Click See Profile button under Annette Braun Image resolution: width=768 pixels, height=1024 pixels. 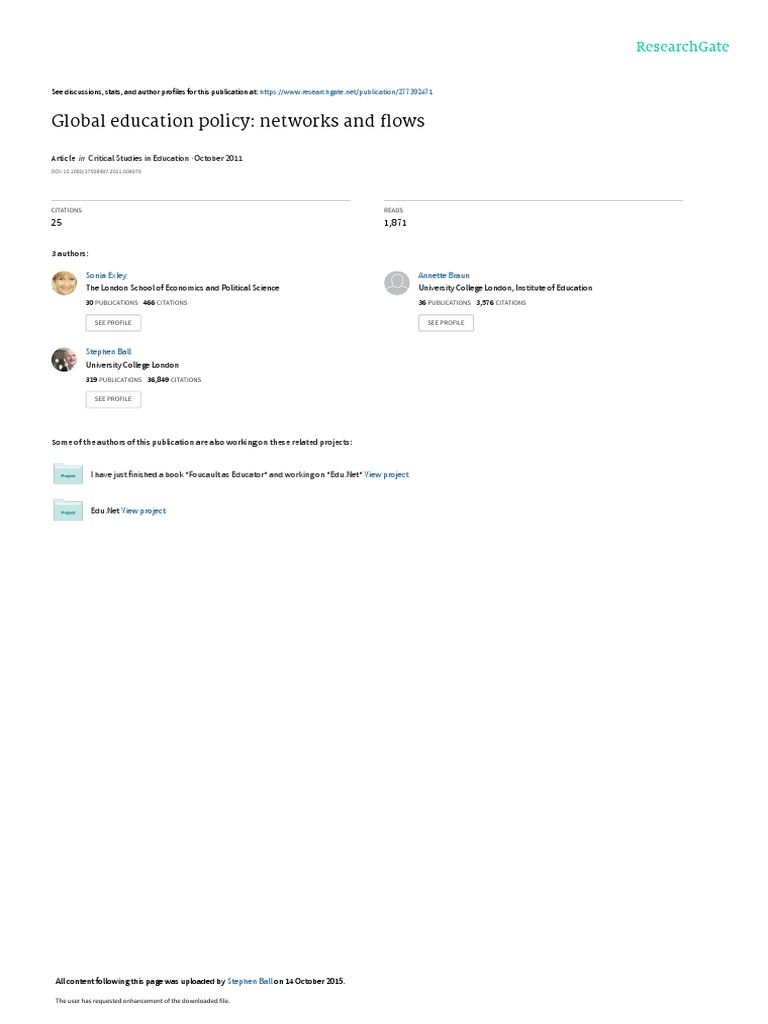pyautogui.click(x=445, y=323)
